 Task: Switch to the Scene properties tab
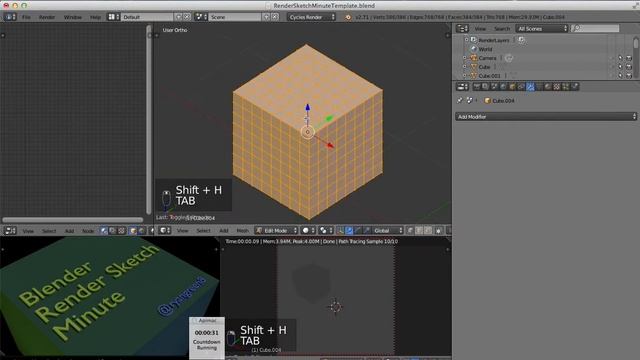coord(494,87)
